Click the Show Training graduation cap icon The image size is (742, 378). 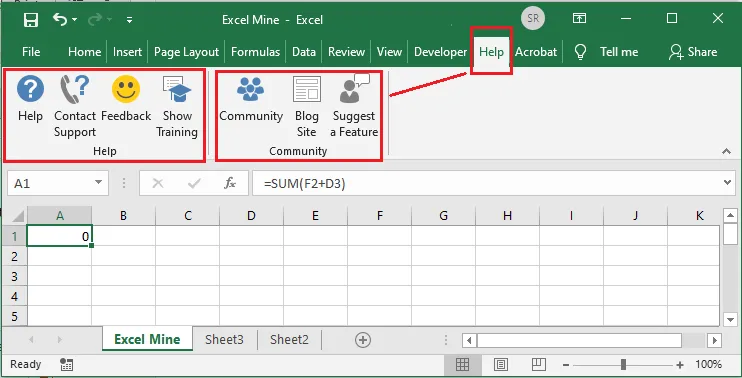pyautogui.click(x=177, y=89)
